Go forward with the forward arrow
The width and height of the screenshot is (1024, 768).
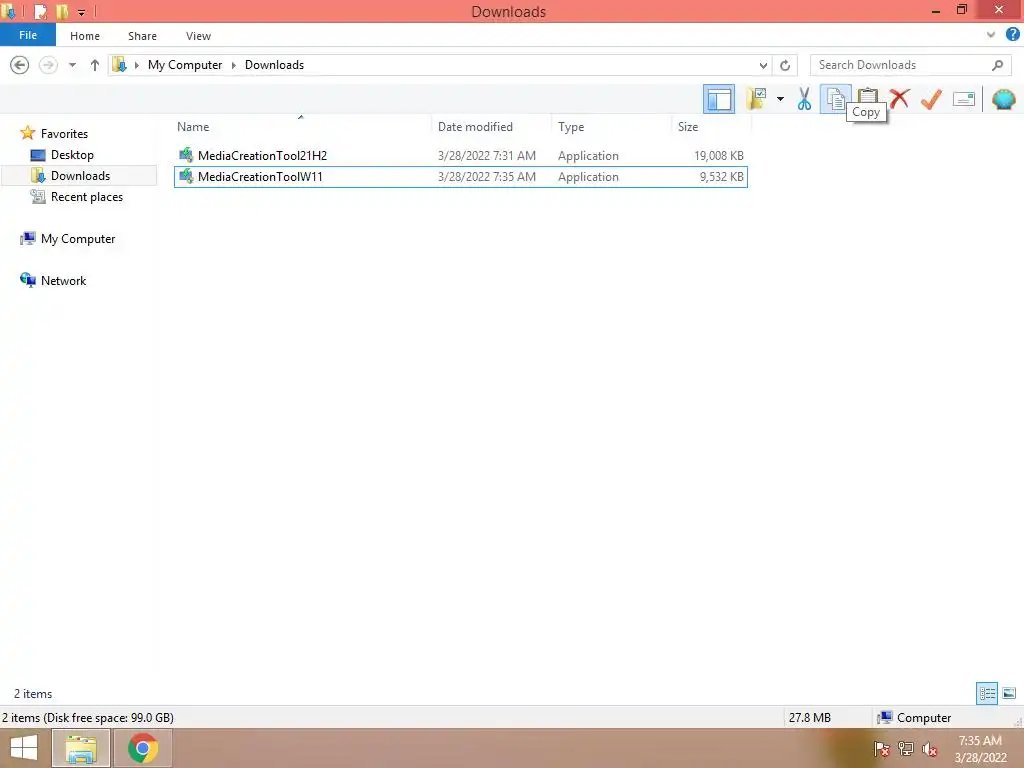(x=48, y=65)
